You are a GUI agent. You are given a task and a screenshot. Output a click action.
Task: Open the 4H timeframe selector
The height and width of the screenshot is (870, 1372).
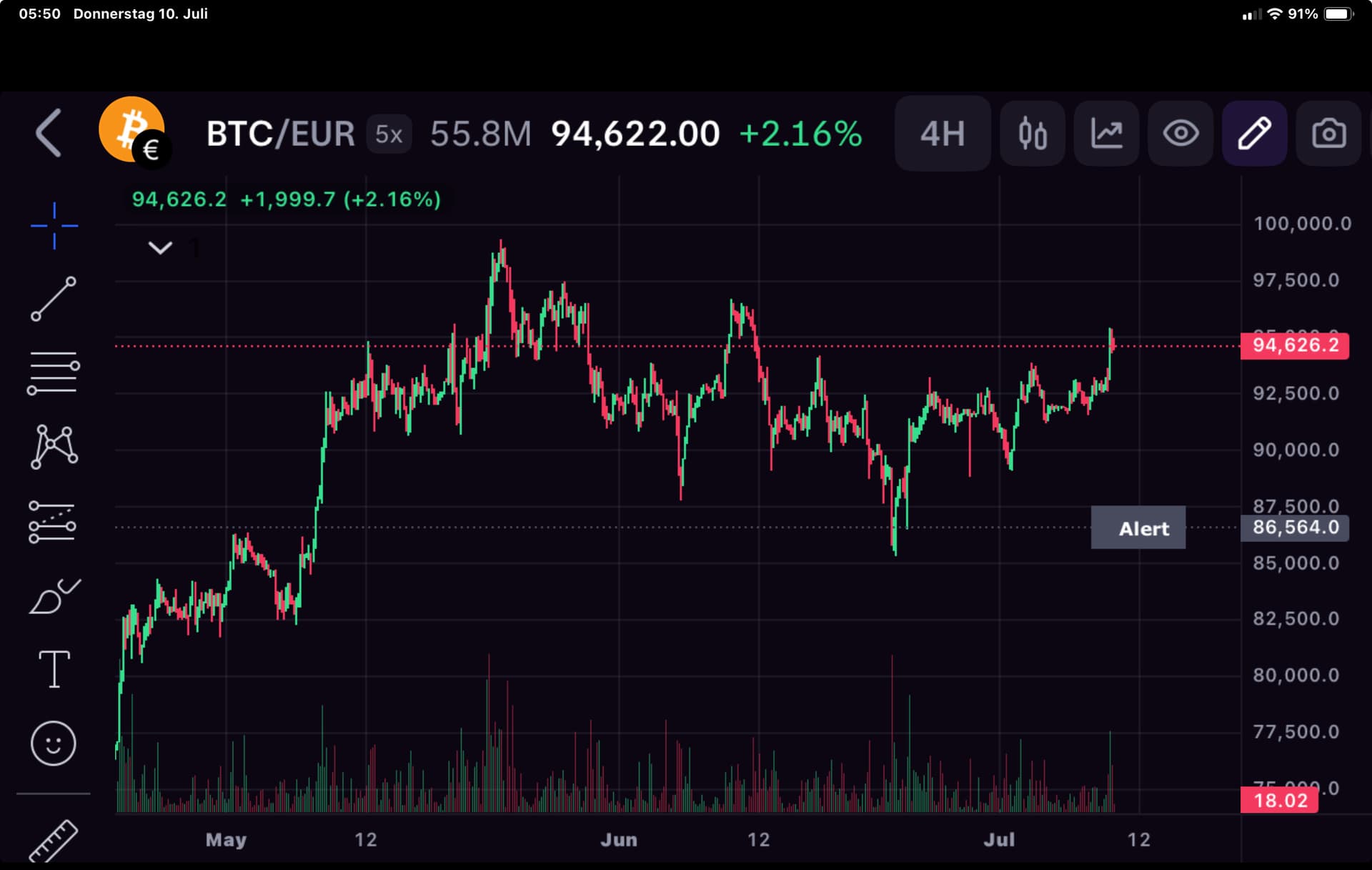coord(942,133)
